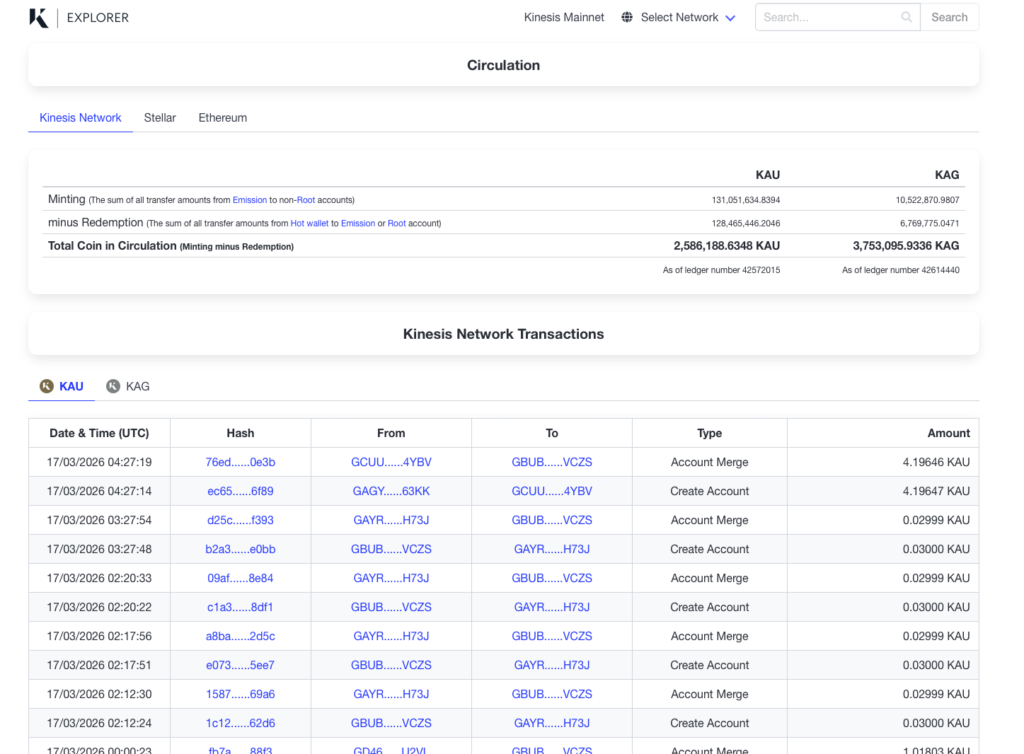The width and height of the screenshot is (1024, 754).
Task: Open the Ethereum tab
Action: [x=222, y=118]
